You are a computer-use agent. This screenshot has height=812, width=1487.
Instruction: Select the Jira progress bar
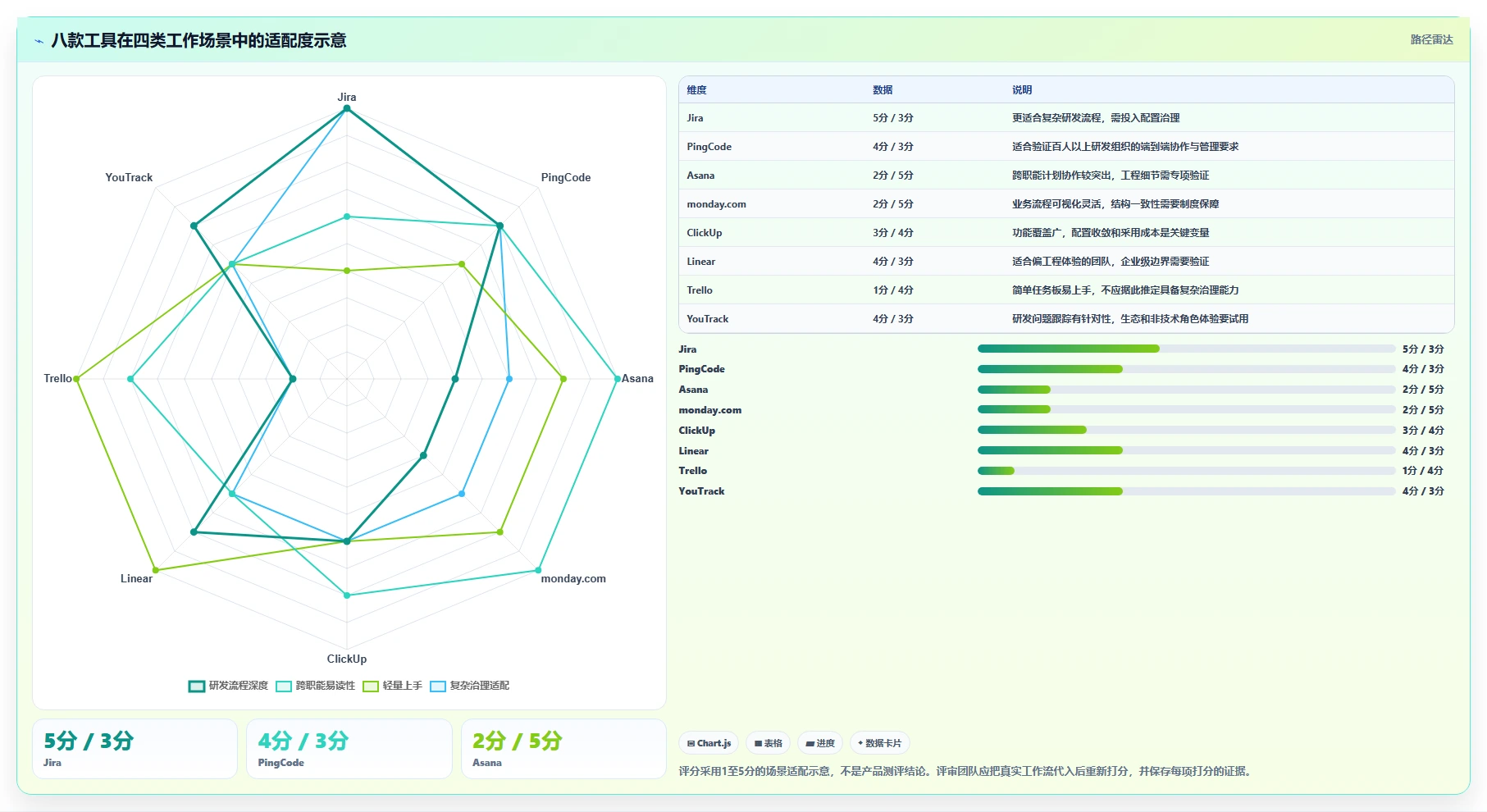[x=1186, y=349]
